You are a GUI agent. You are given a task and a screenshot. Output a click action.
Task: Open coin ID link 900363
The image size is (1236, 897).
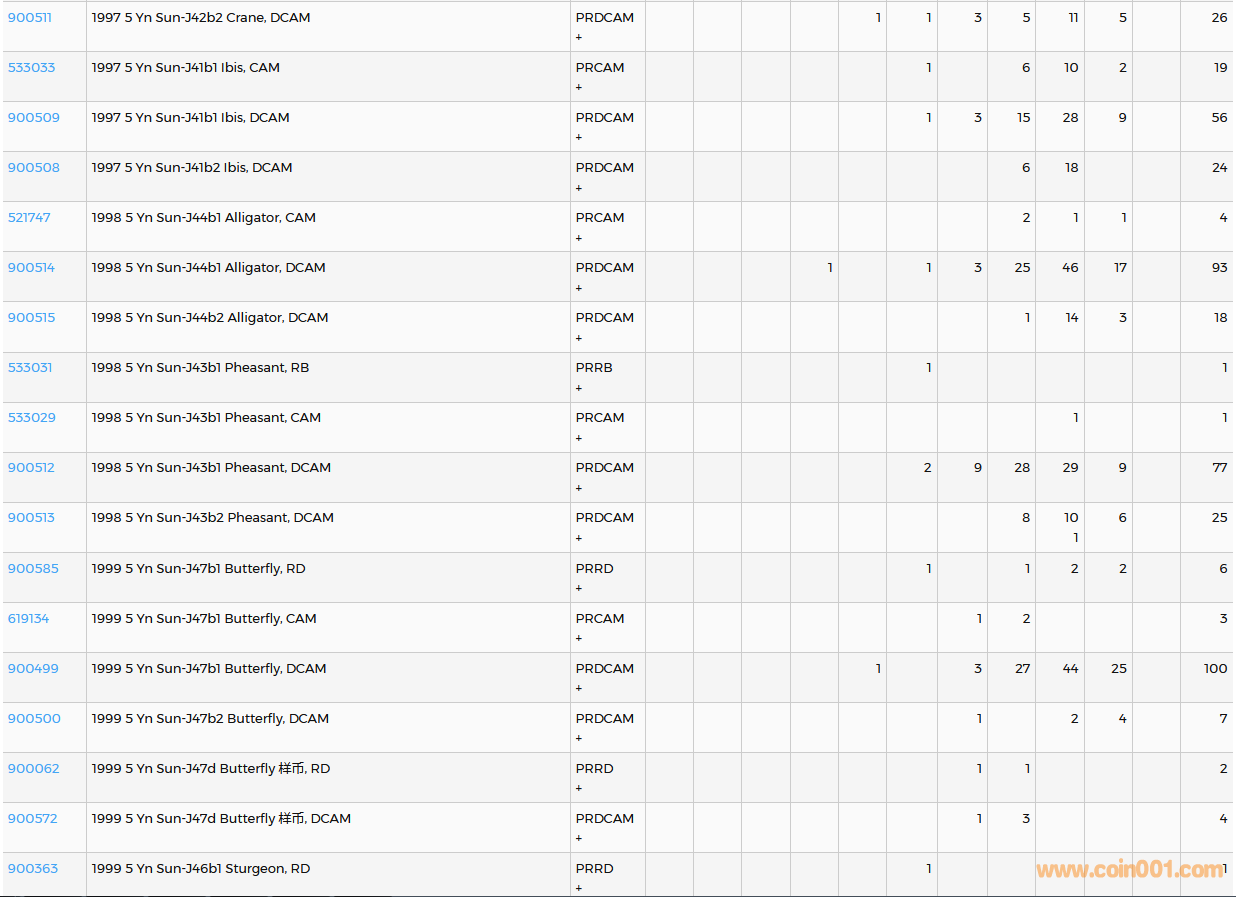pos(33,869)
